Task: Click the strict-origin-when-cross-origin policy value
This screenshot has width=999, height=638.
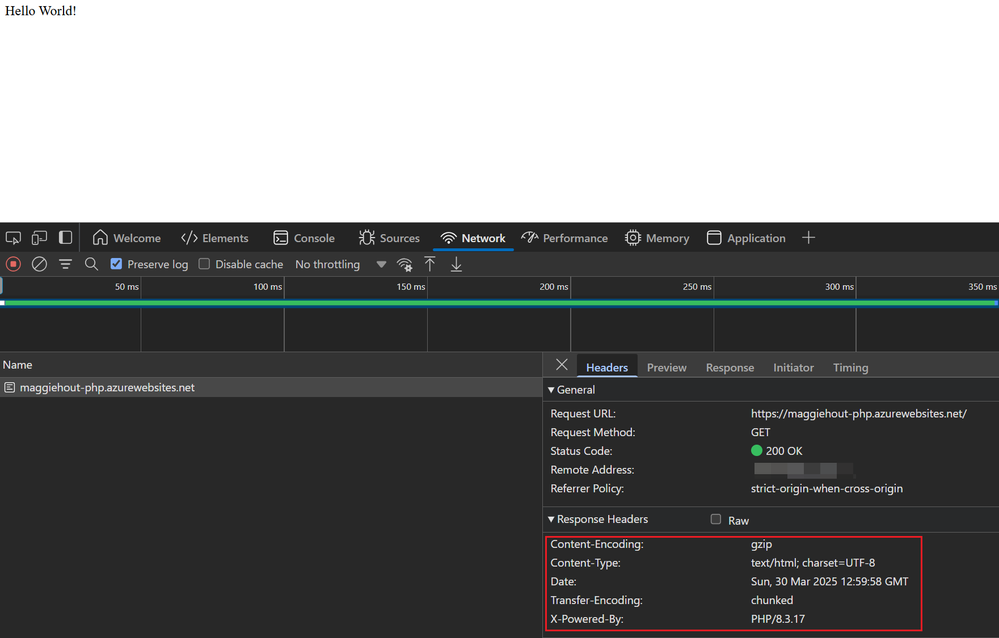Action: click(x=826, y=488)
